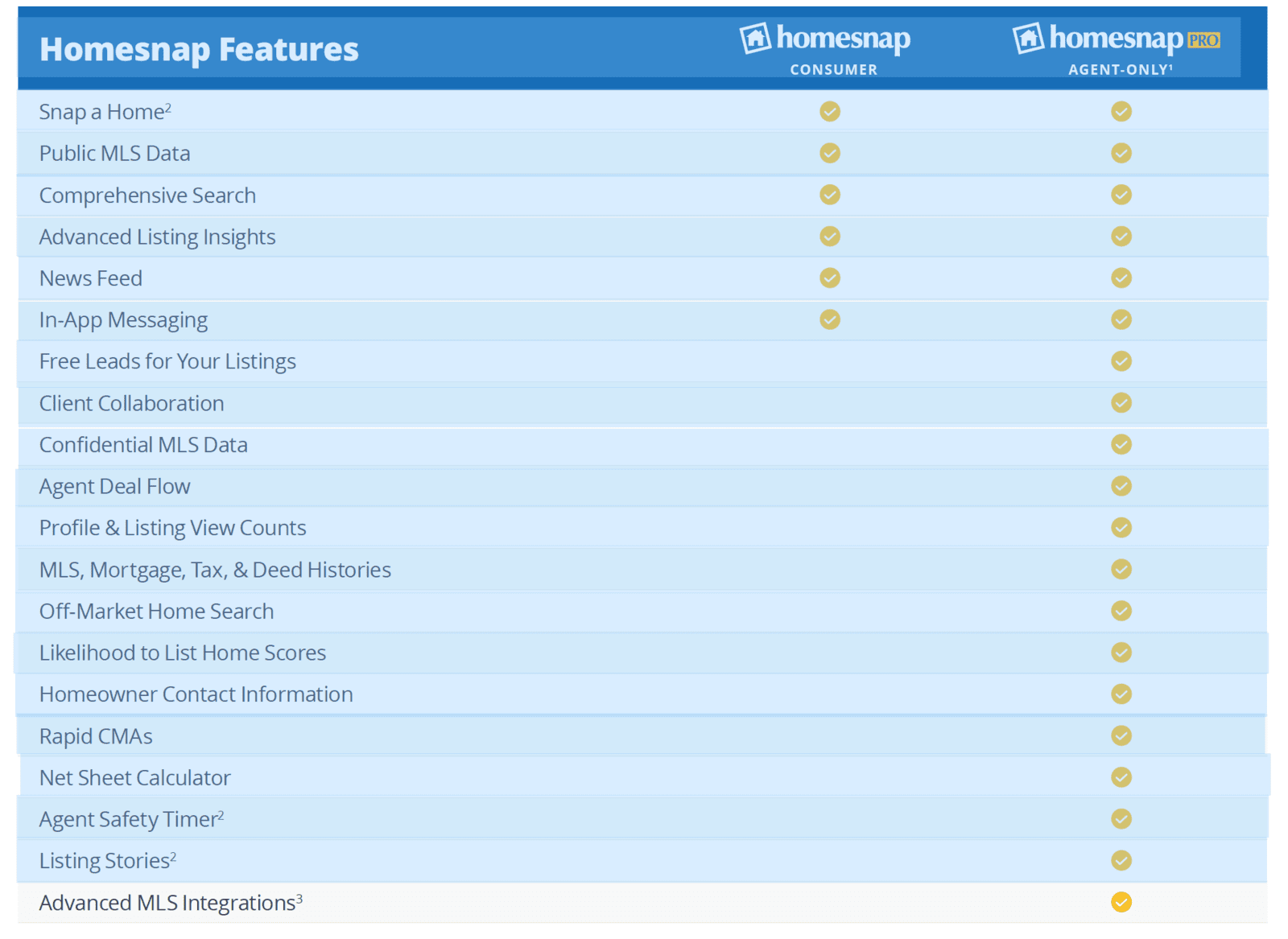Select Likelihood to List Home Scores text
Screen dimensions: 1288x939
pyautogui.click(x=183, y=653)
